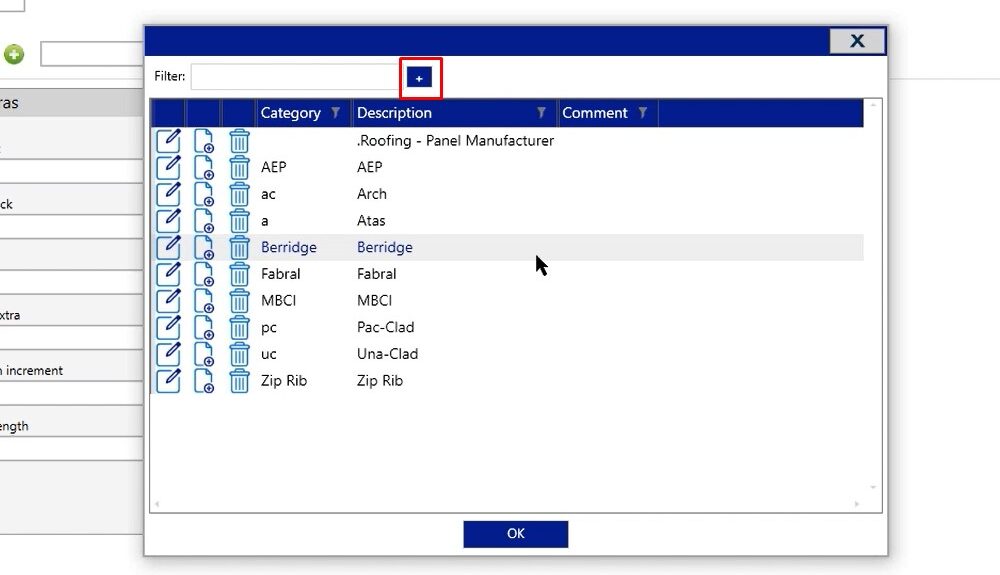This screenshot has height=575, width=1000.
Task: Click the horizontal scrollbar left arrow
Action: pyautogui.click(x=157, y=504)
